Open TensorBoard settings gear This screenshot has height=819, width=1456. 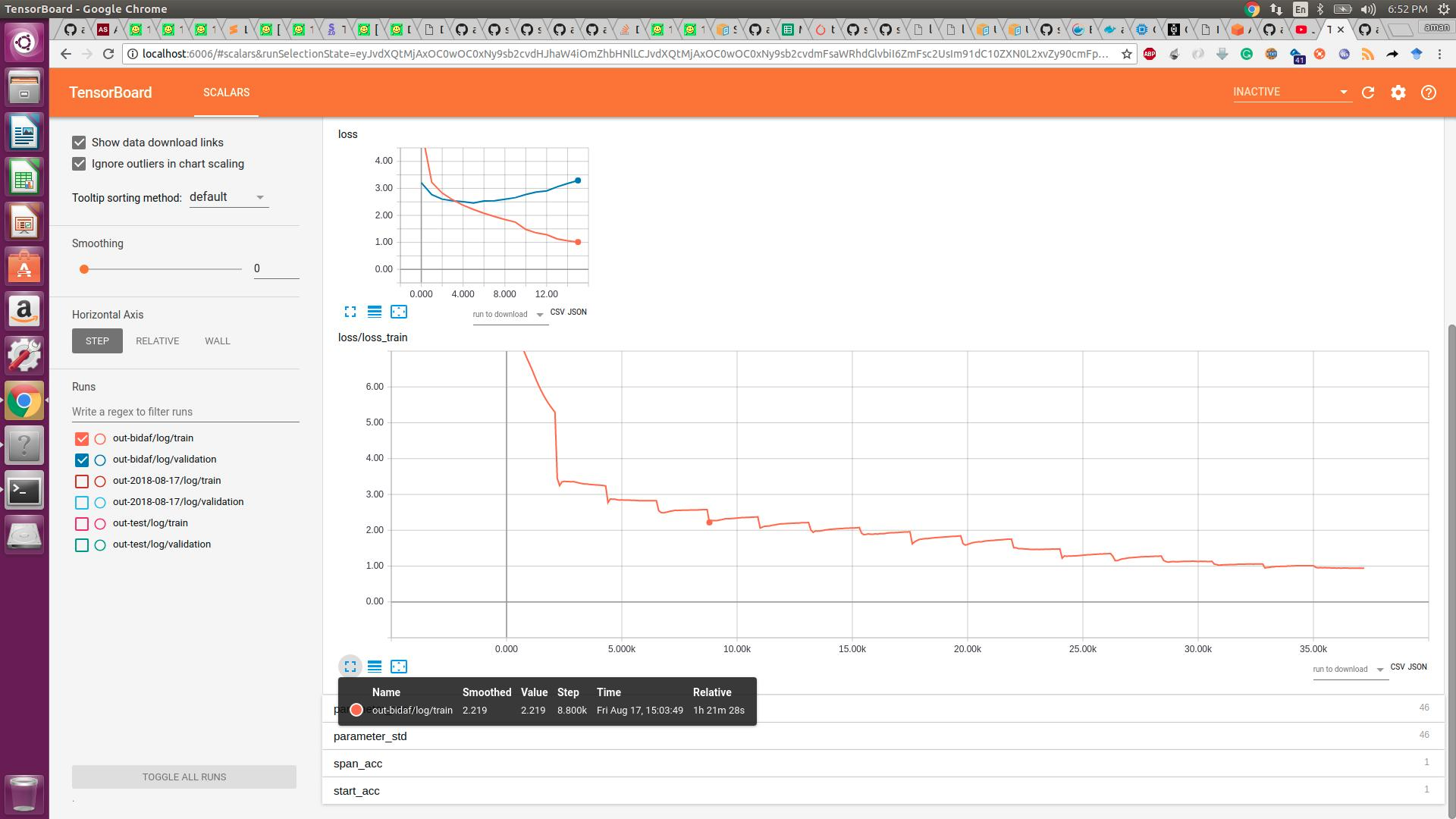pos(1398,92)
